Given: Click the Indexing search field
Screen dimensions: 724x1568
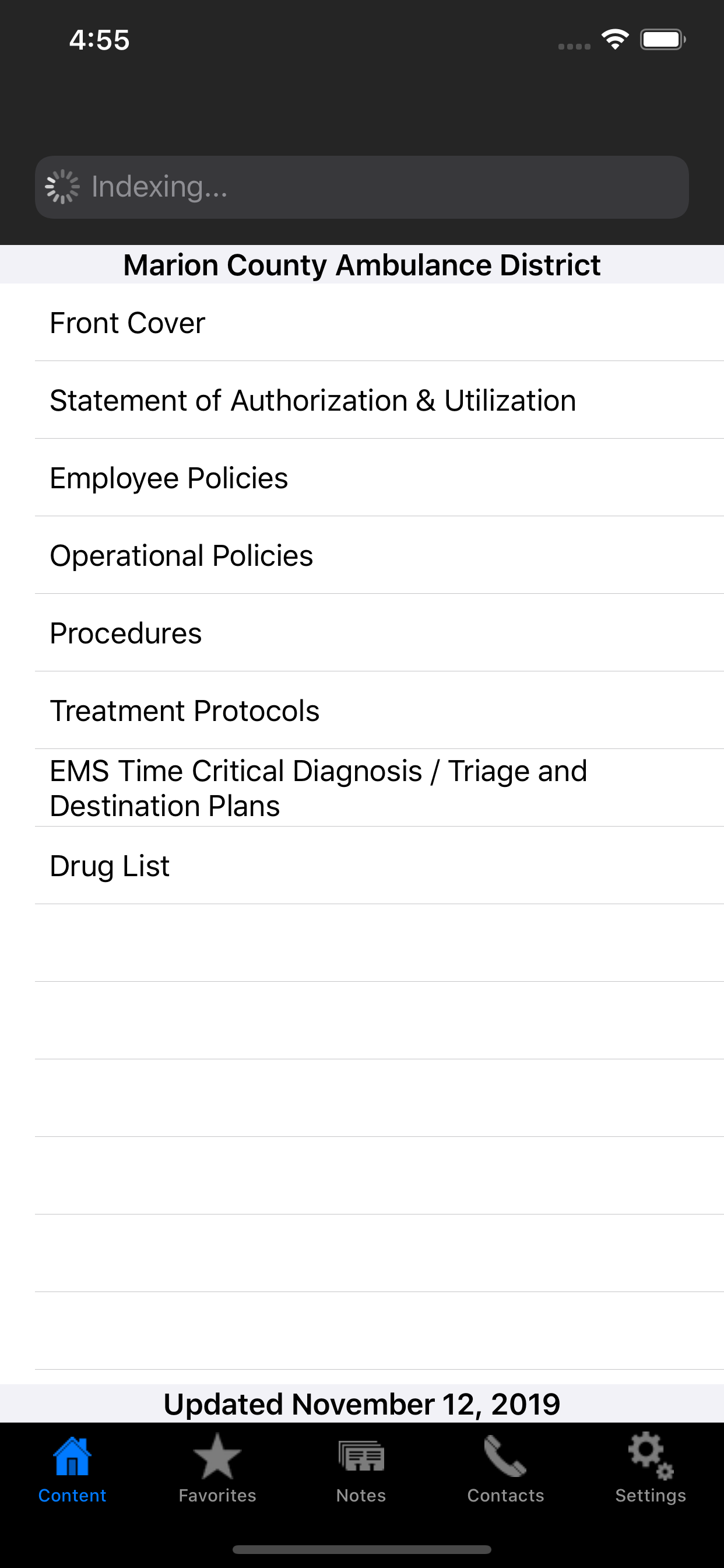Looking at the screenshot, I should [x=362, y=187].
